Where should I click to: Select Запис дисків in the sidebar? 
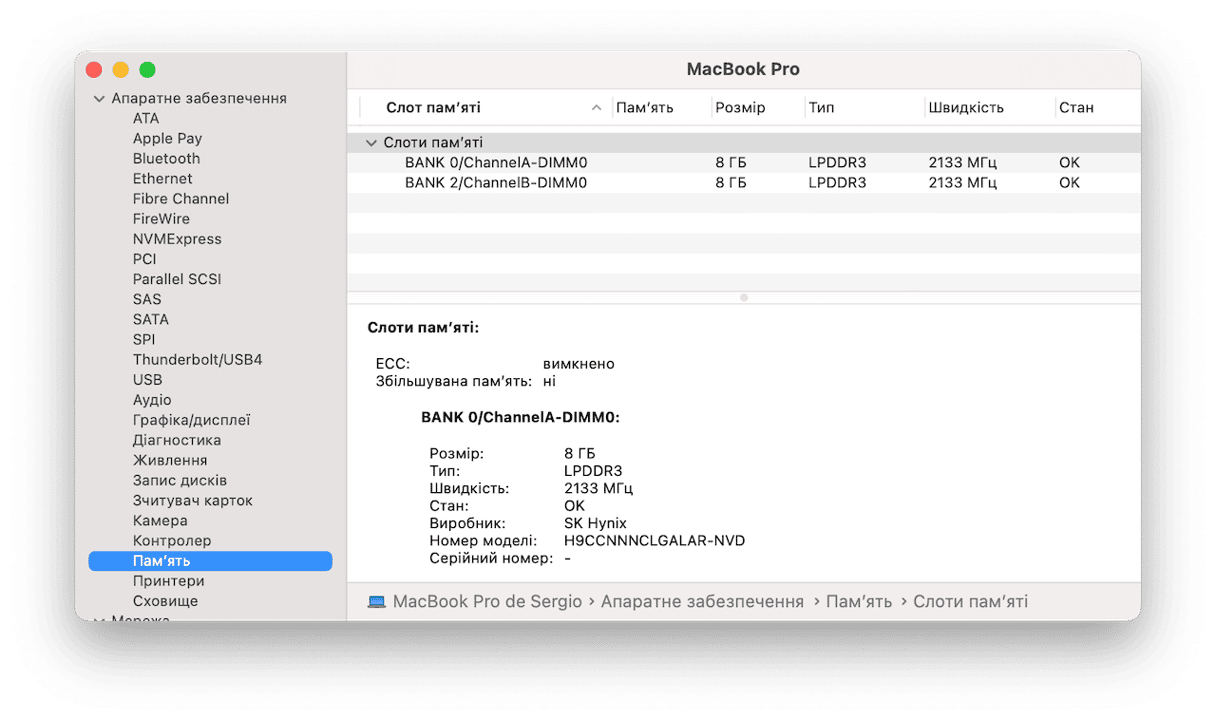180,480
